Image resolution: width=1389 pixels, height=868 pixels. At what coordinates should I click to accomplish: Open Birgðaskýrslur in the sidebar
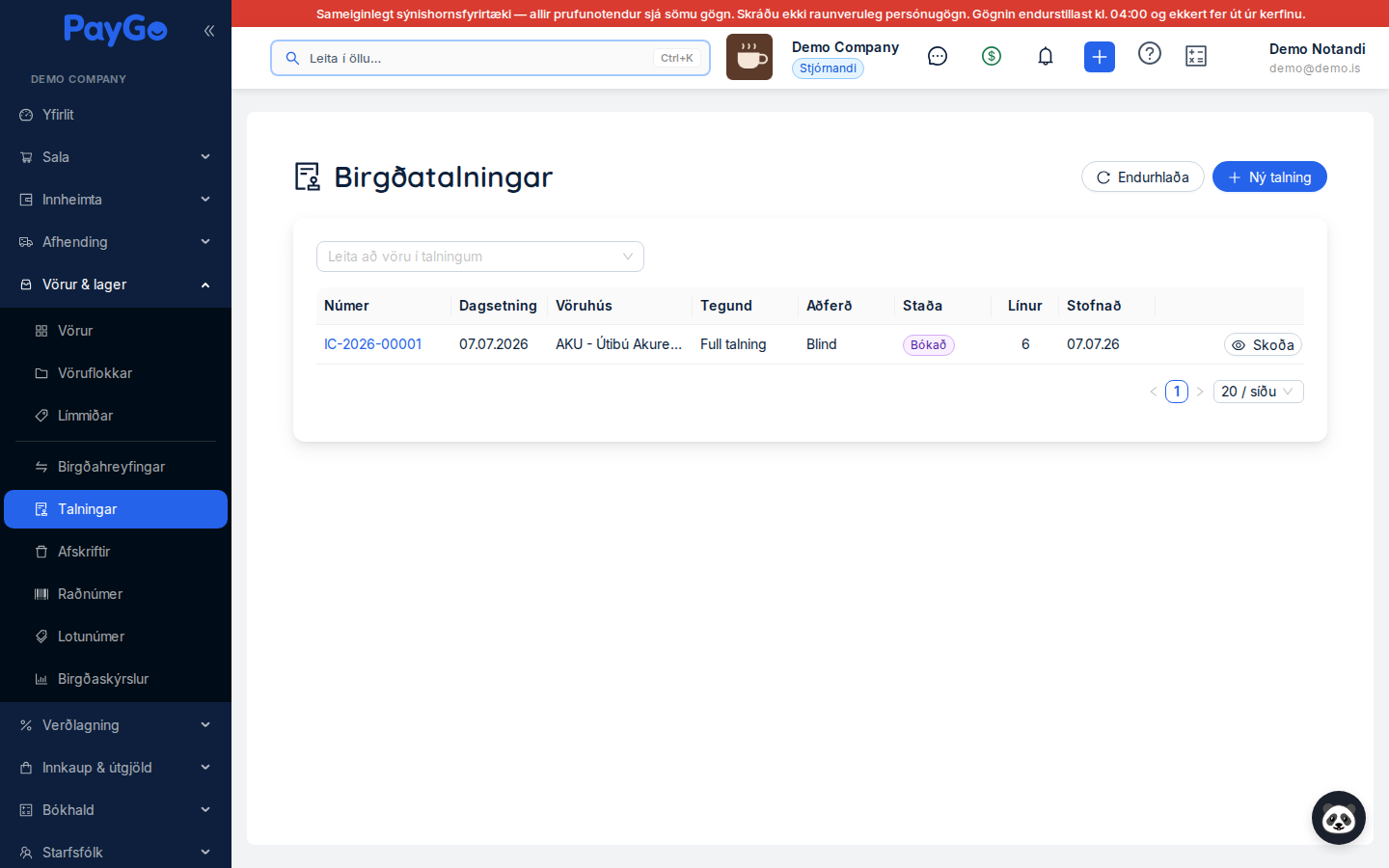(x=116, y=679)
